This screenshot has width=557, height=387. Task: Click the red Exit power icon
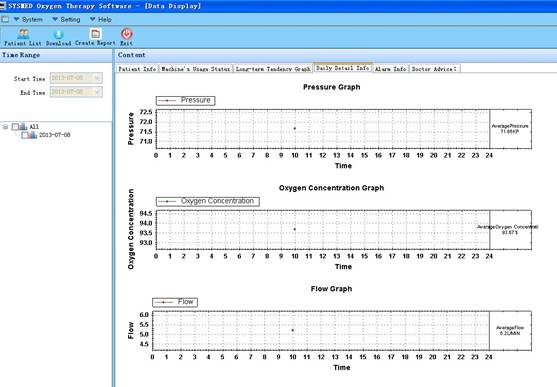(126, 34)
